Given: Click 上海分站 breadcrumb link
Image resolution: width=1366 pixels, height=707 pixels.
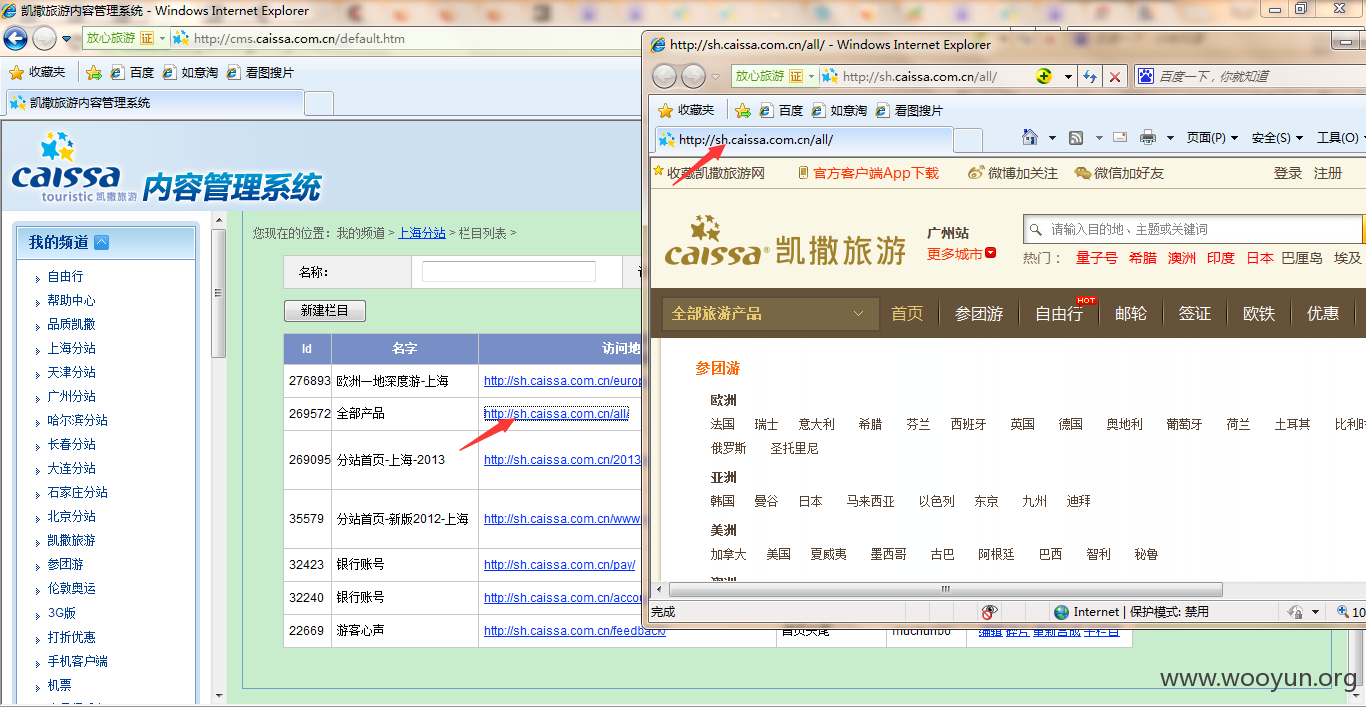Looking at the screenshot, I should point(422,233).
